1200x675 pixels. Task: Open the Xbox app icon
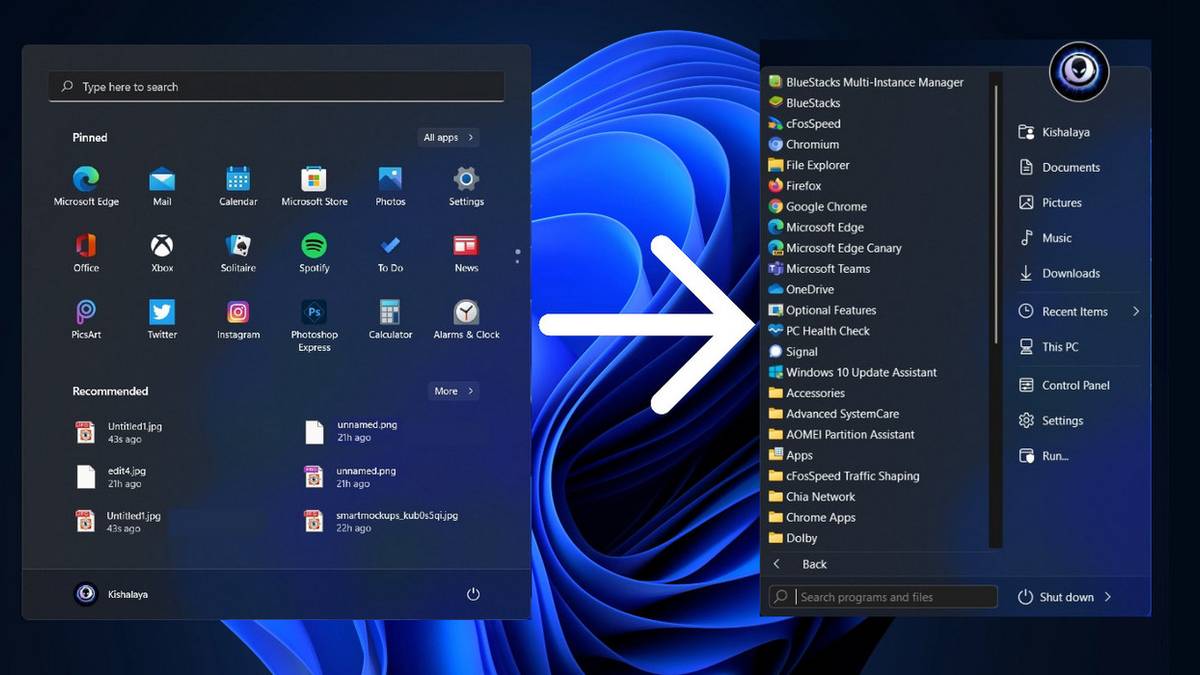(162, 246)
